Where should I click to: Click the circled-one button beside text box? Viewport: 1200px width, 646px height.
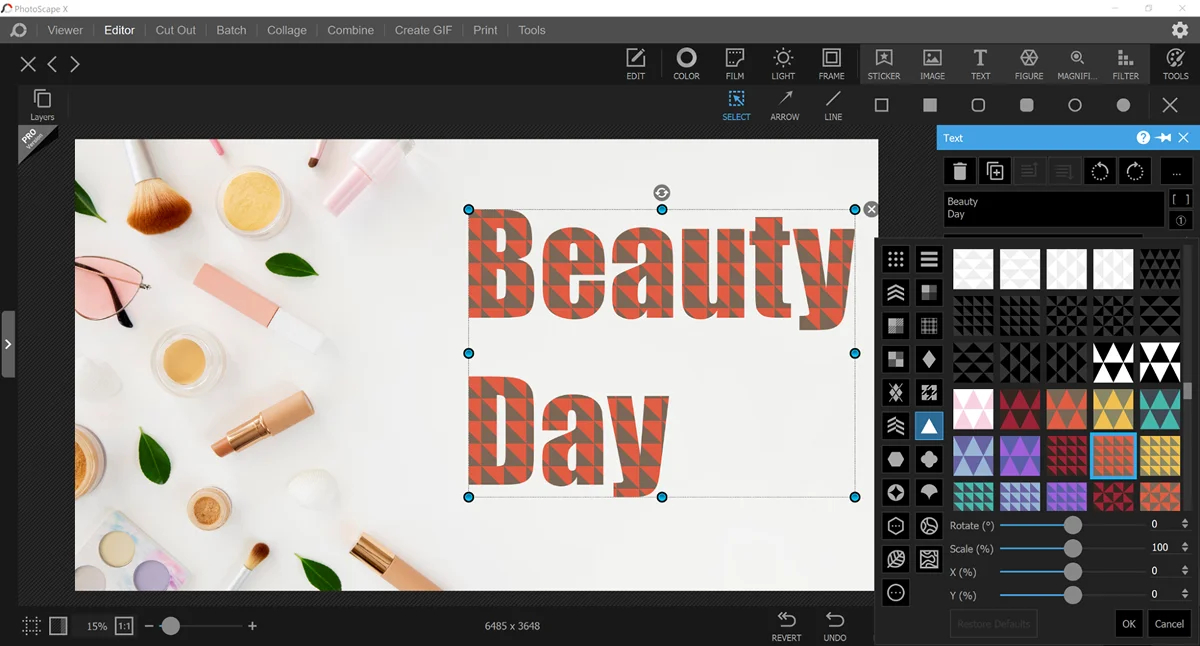point(1180,221)
